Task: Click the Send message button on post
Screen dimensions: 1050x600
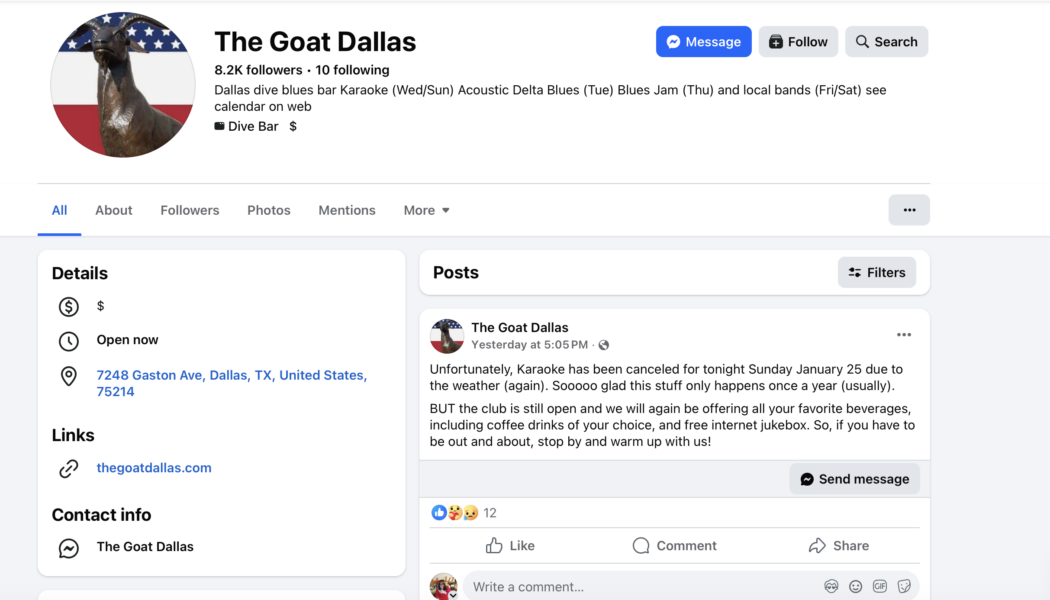Action: (x=855, y=479)
